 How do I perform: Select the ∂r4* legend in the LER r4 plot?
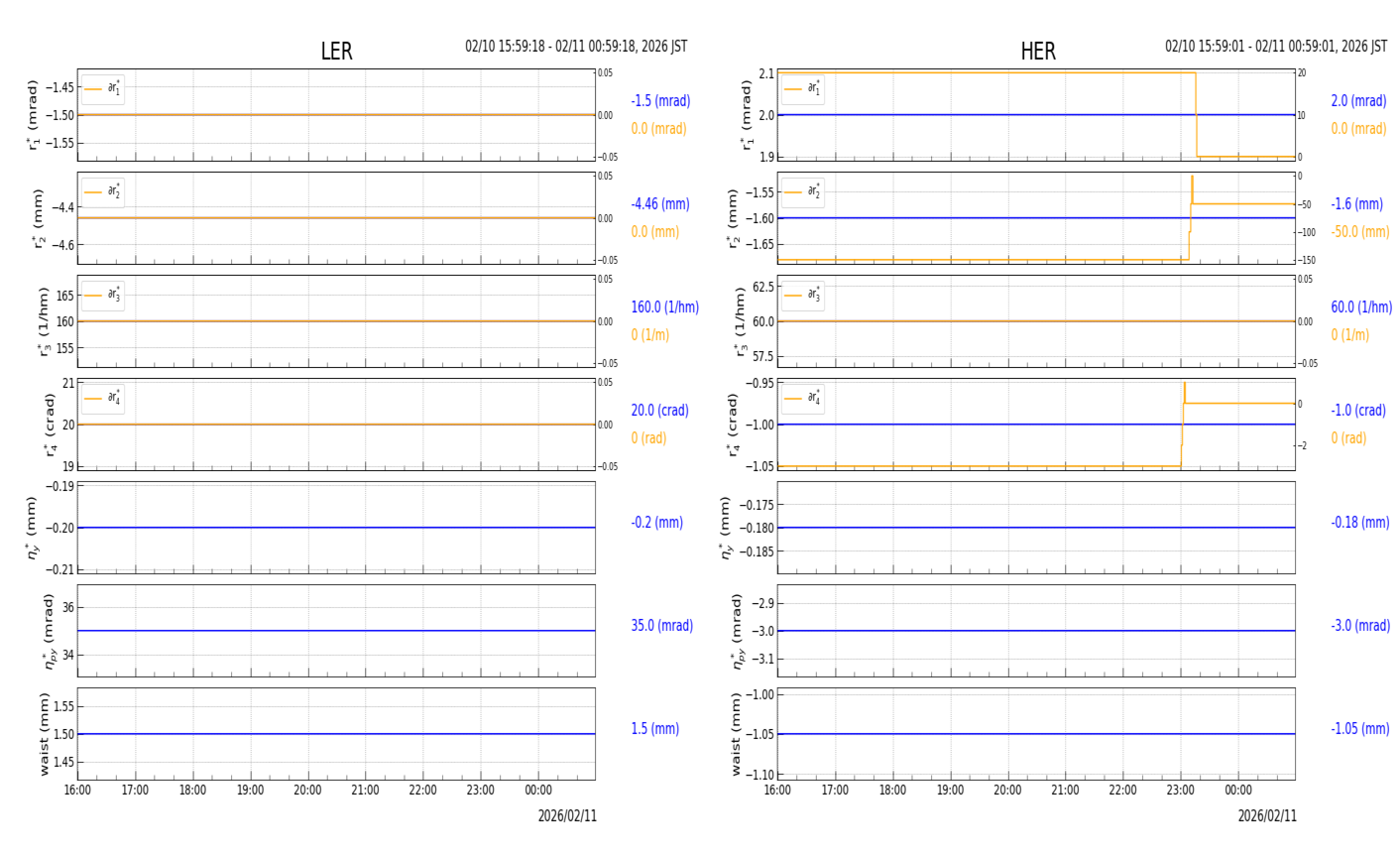[103, 399]
